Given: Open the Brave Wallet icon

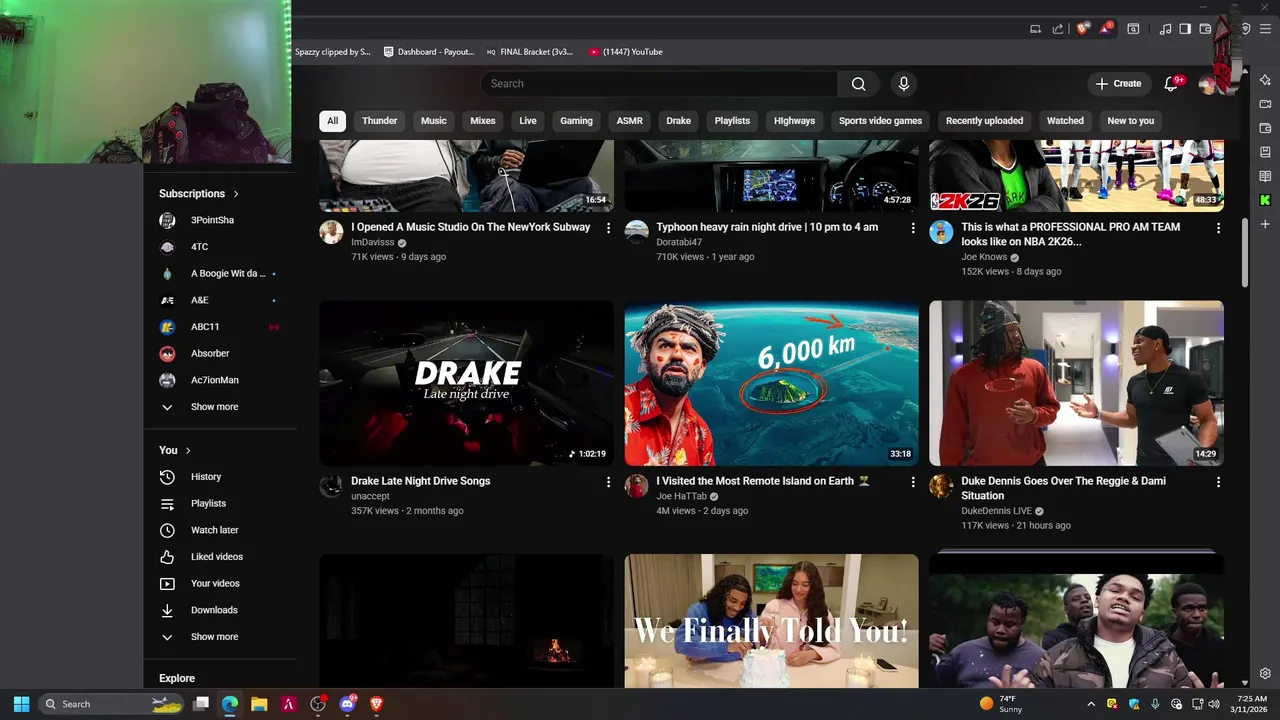Looking at the screenshot, I should coord(1205,29).
